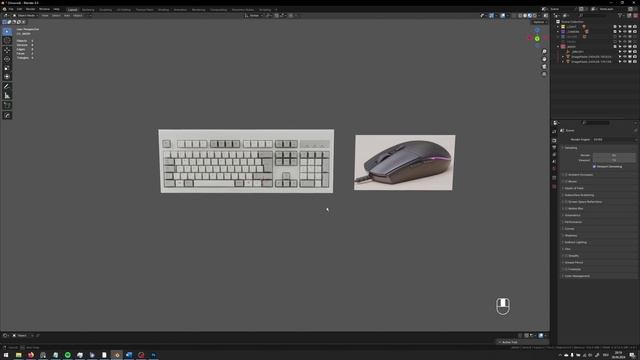Screen dimensions: 640x360
Task: Select the keyboard image plane in viewport
Action: pos(246,161)
